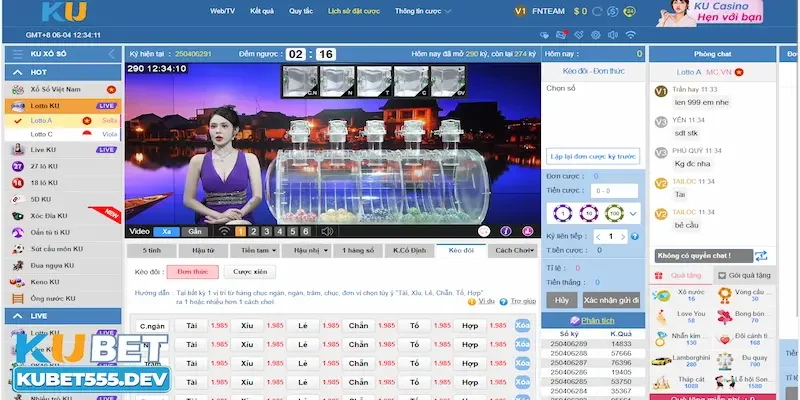Open the settings gear icon
The width and height of the screenshot is (800, 400).
pos(595,35)
